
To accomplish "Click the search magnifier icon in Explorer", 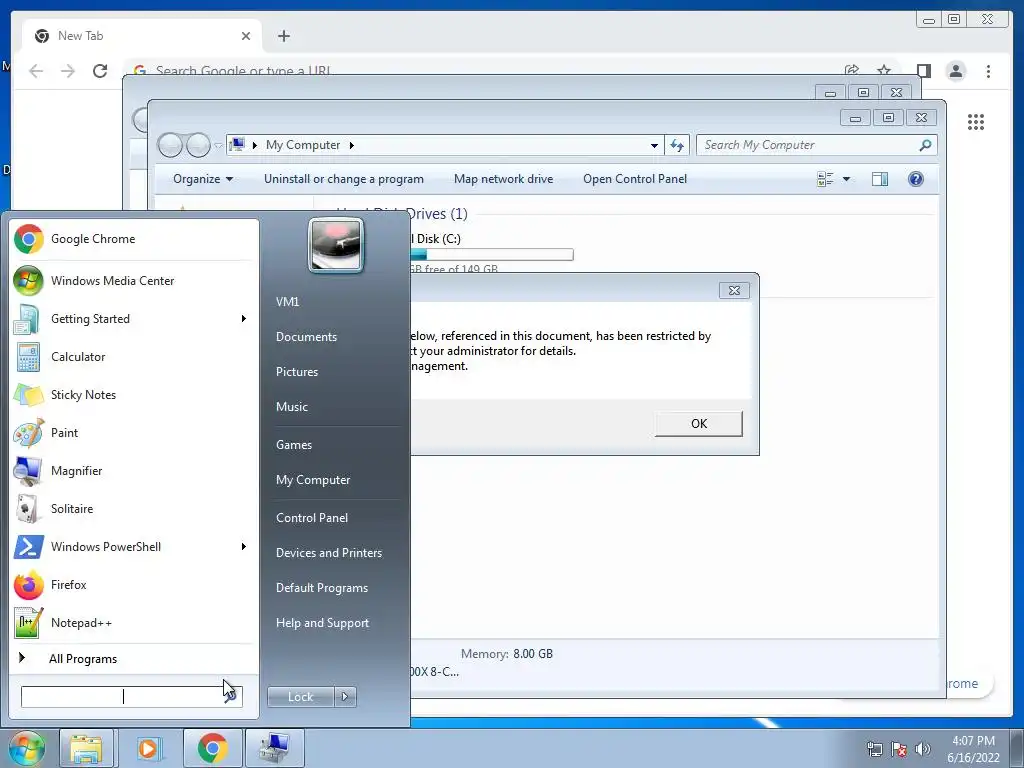I will (925, 145).
